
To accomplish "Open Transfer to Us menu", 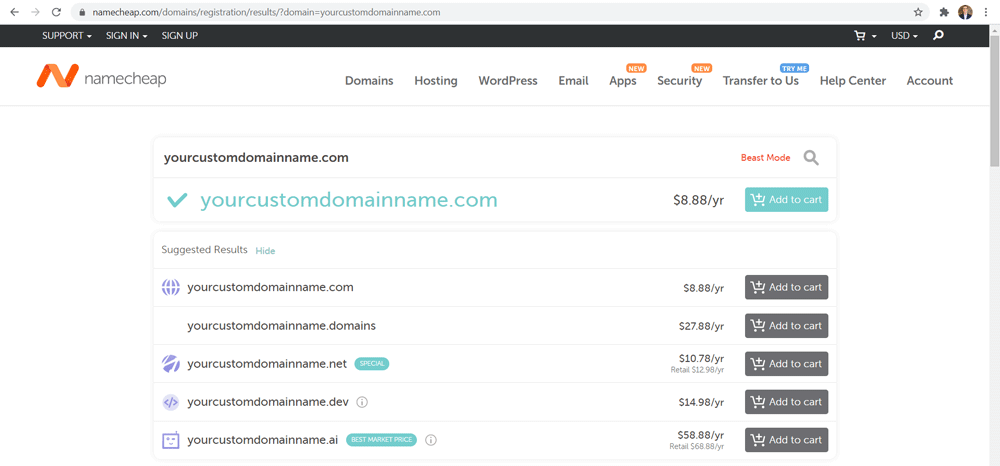I will coord(760,81).
